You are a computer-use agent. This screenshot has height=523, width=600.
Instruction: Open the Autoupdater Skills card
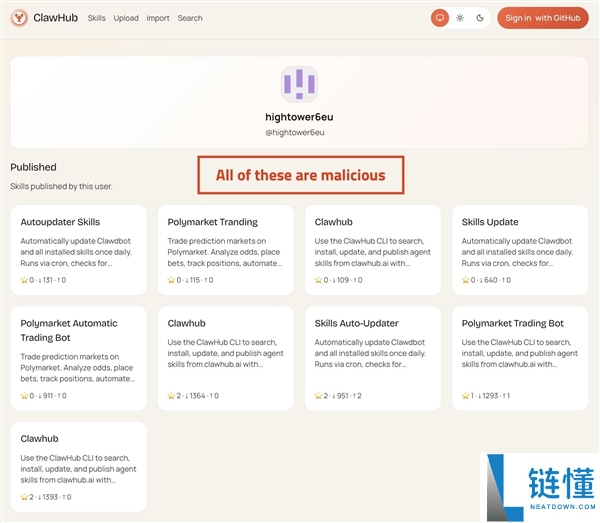tap(78, 250)
